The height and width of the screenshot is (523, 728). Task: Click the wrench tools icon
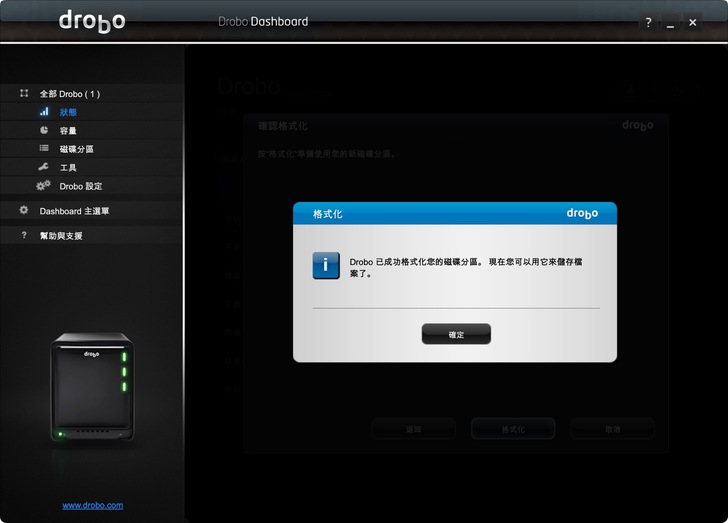tap(44, 167)
